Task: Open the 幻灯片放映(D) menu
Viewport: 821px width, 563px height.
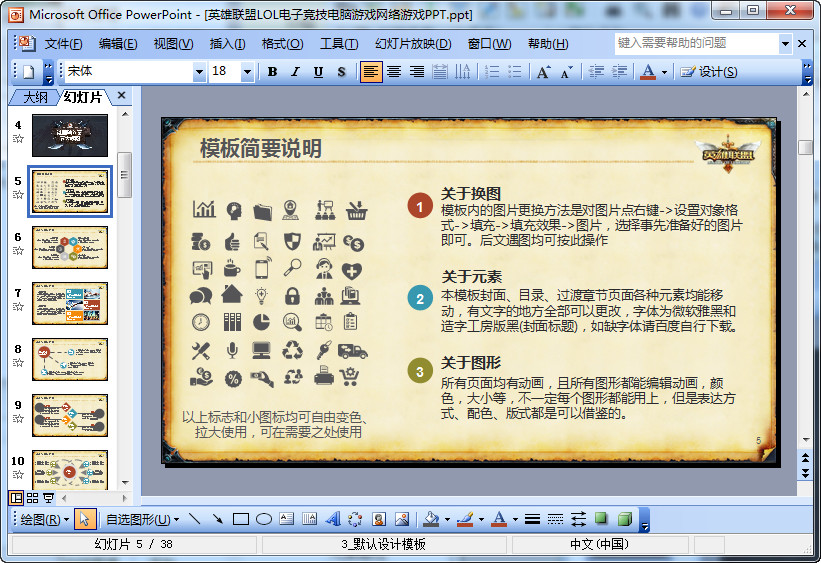Action: pos(413,44)
